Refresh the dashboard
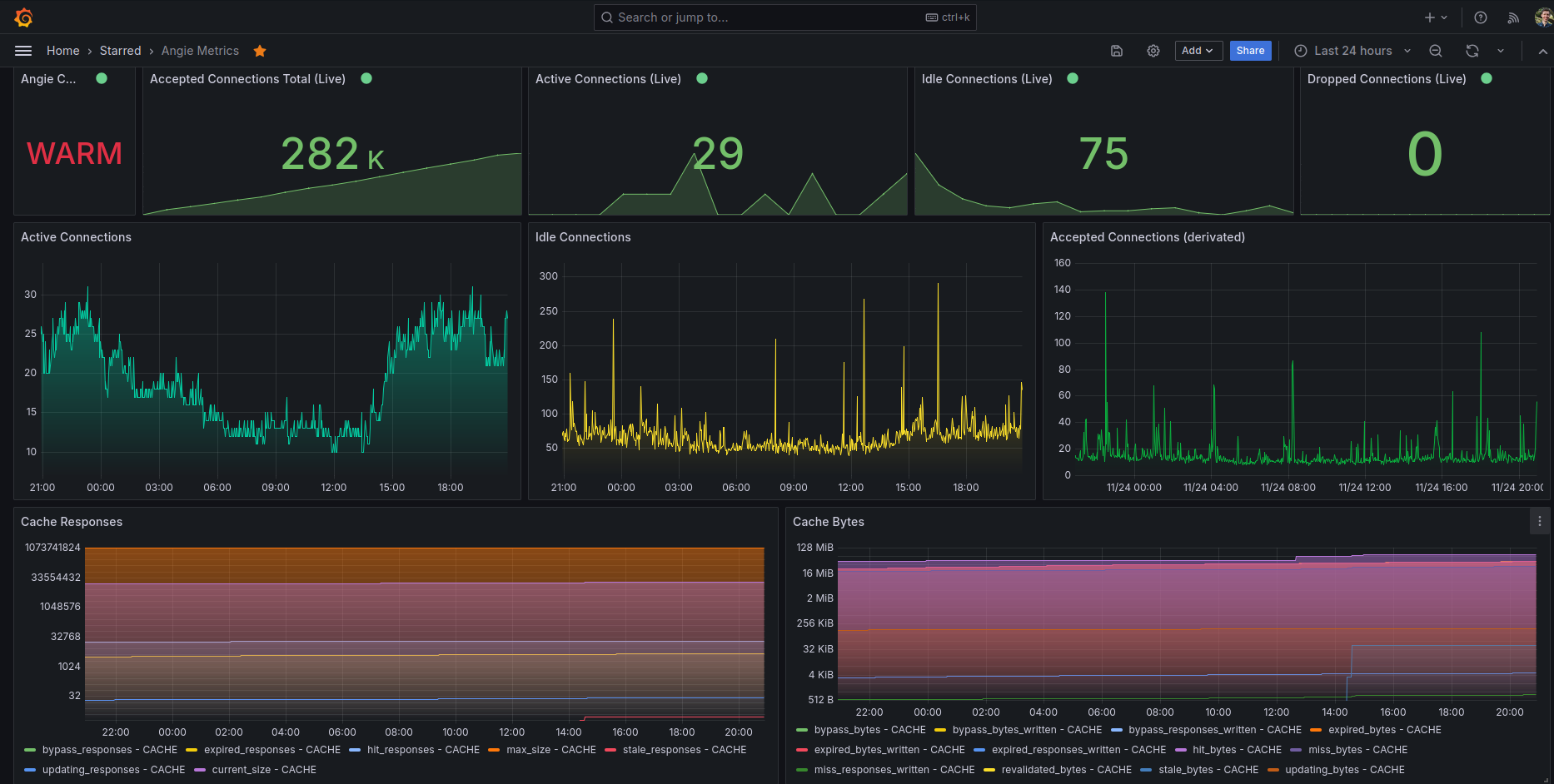 (1472, 51)
